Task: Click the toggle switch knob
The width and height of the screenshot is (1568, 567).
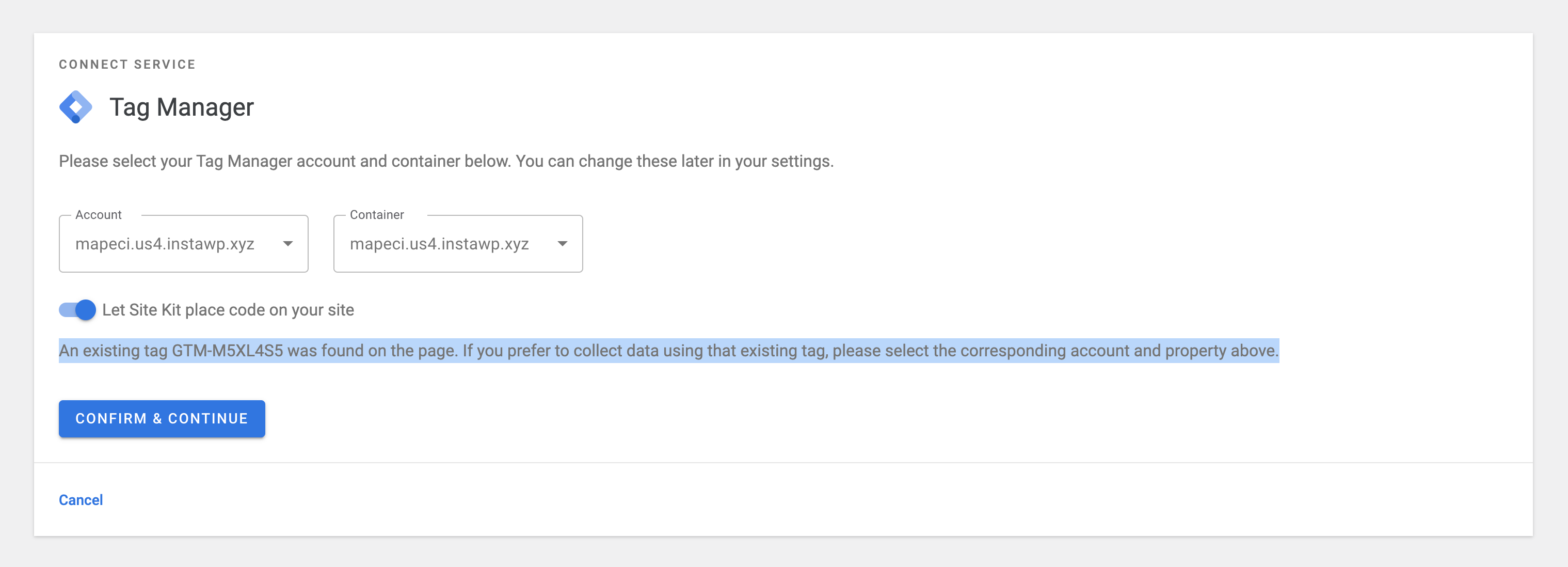Action: pyautogui.click(x=85, y=309)
